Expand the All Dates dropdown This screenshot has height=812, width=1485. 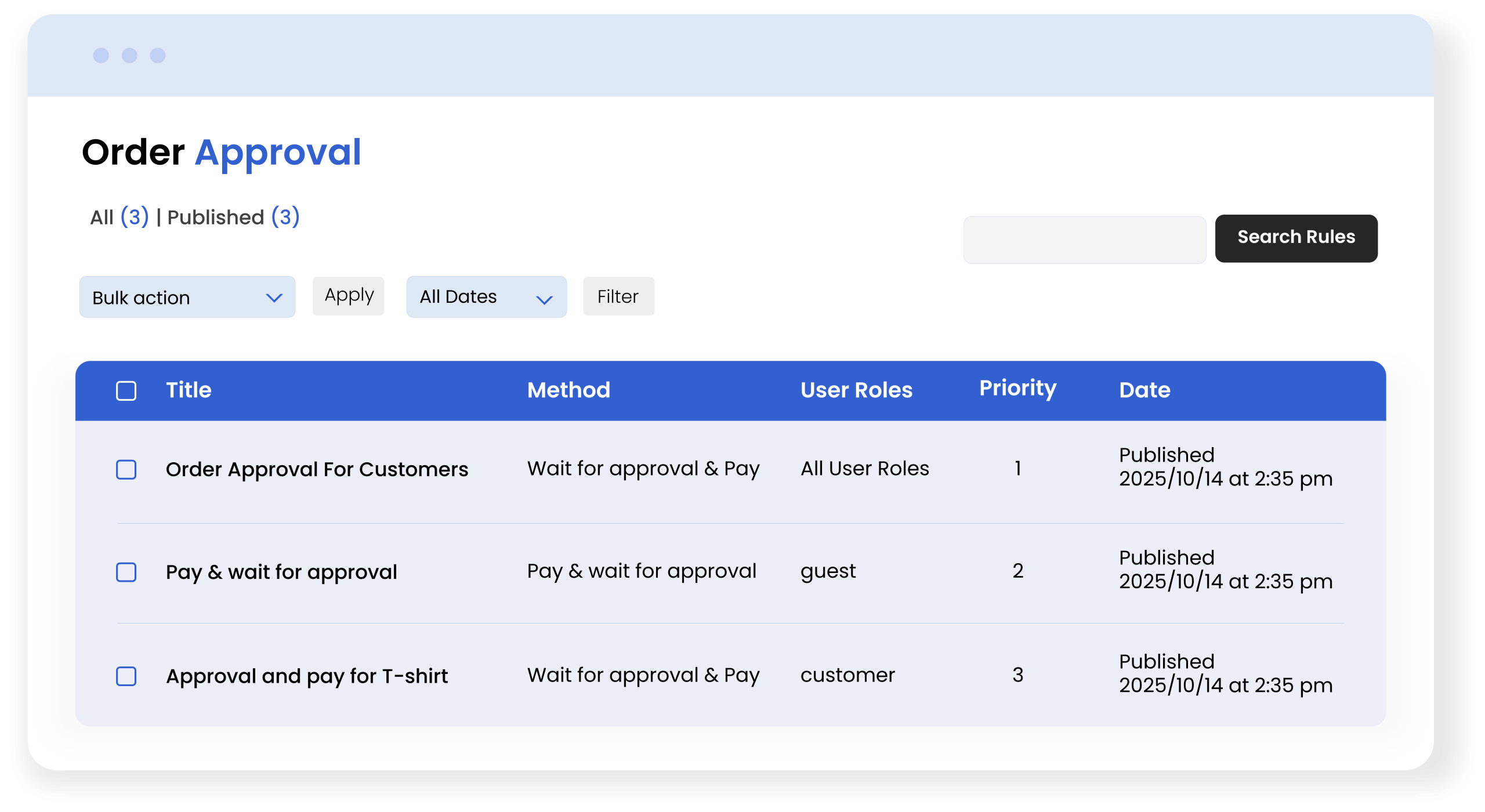point(486,297)
